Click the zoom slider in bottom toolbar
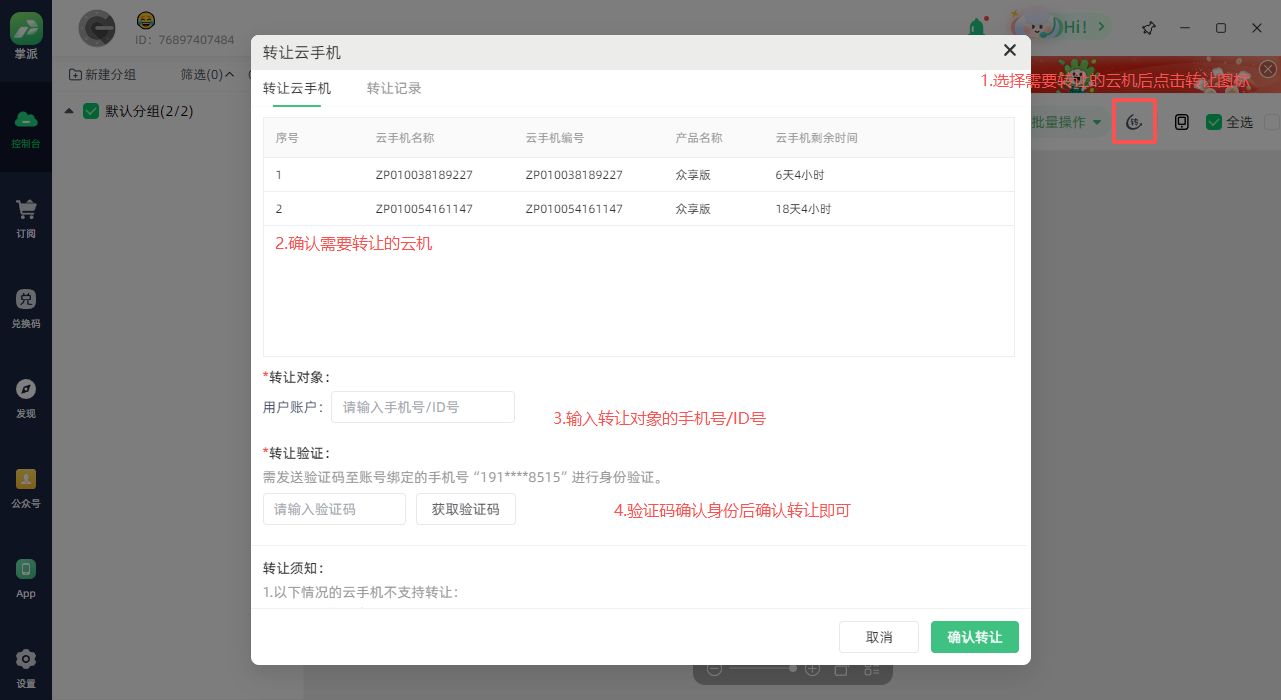 (x=763, y=668)
